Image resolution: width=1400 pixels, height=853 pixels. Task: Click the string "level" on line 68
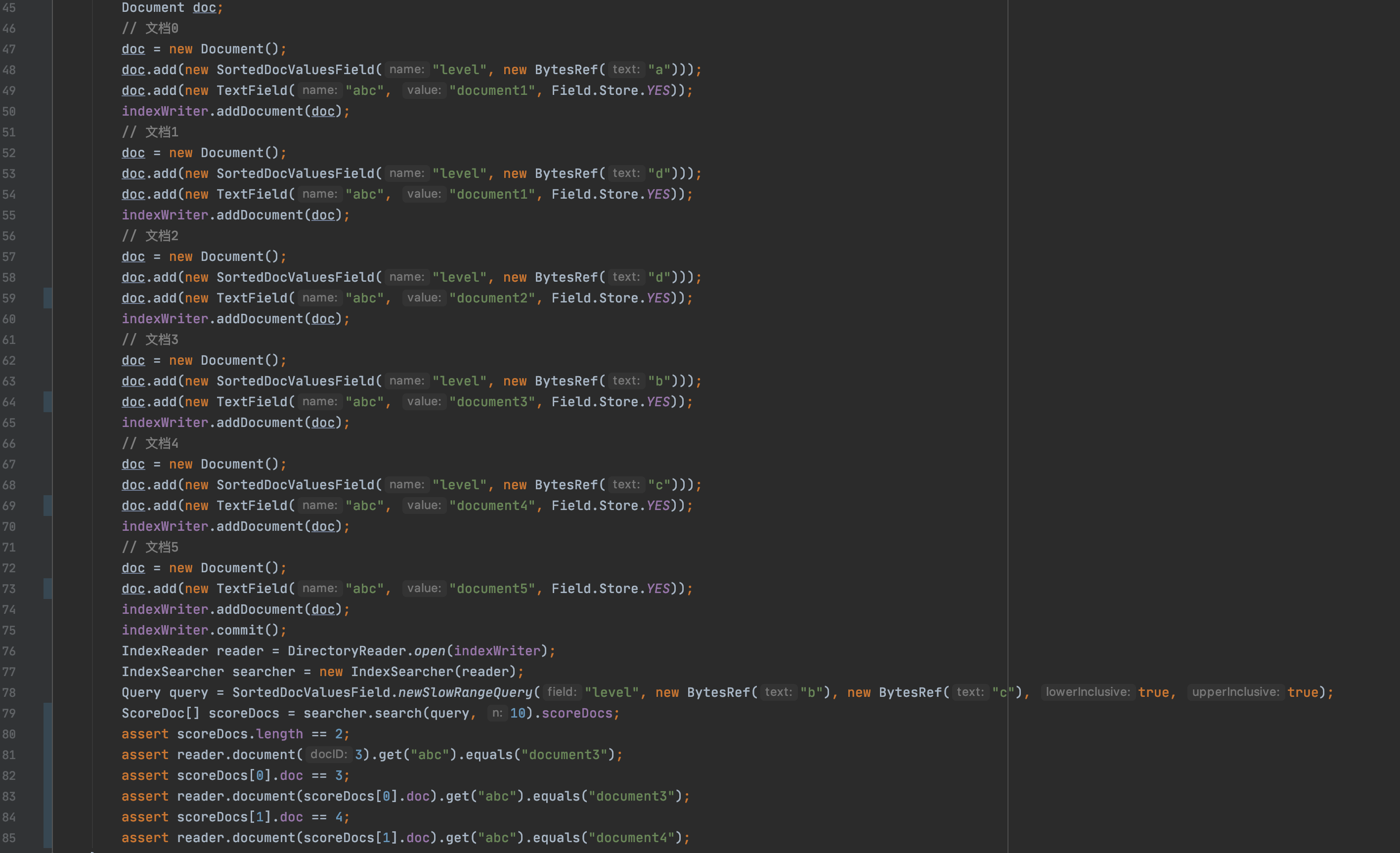[x=460, y=485]
